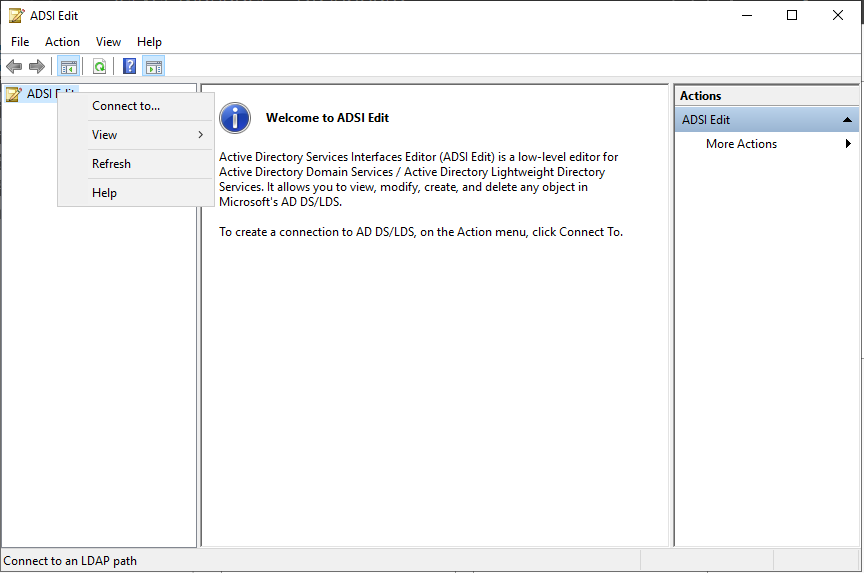Select Help in the context menu

[136, 193]
